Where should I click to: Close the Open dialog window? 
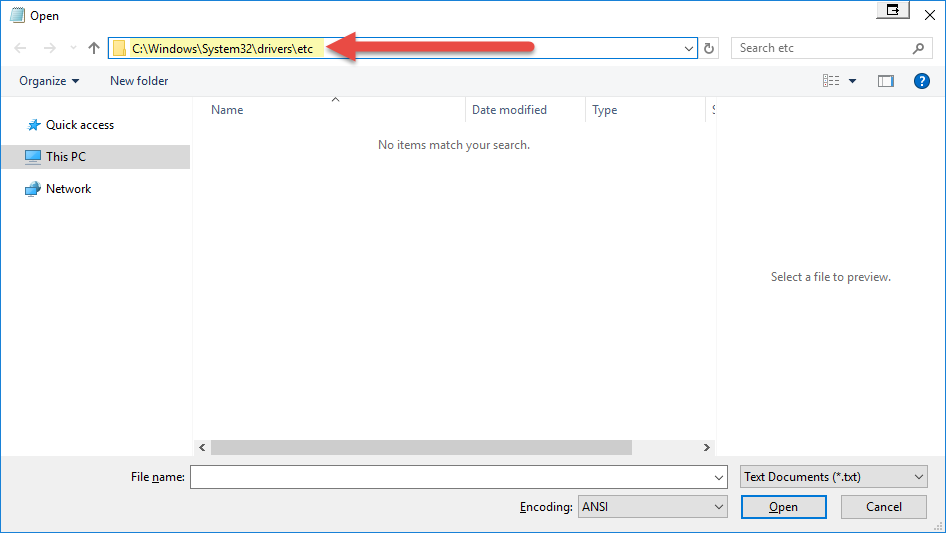[x=930, y=15]
